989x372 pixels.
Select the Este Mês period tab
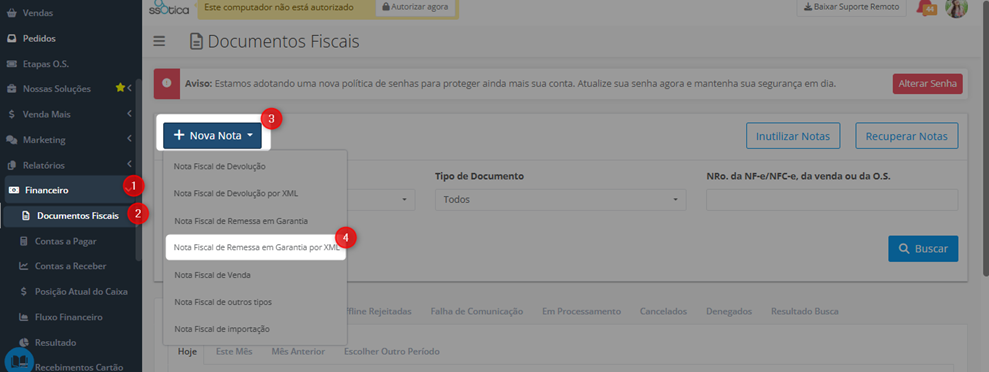(234, 351)
